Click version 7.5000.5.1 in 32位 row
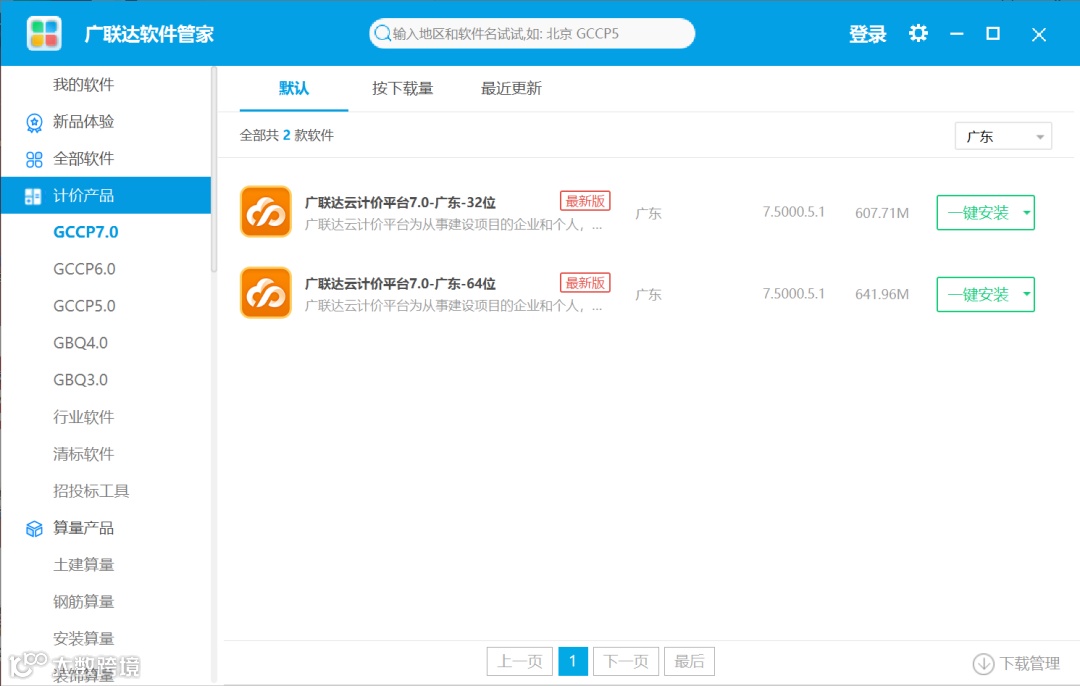 pyautogui.click(x=793, y=212)
